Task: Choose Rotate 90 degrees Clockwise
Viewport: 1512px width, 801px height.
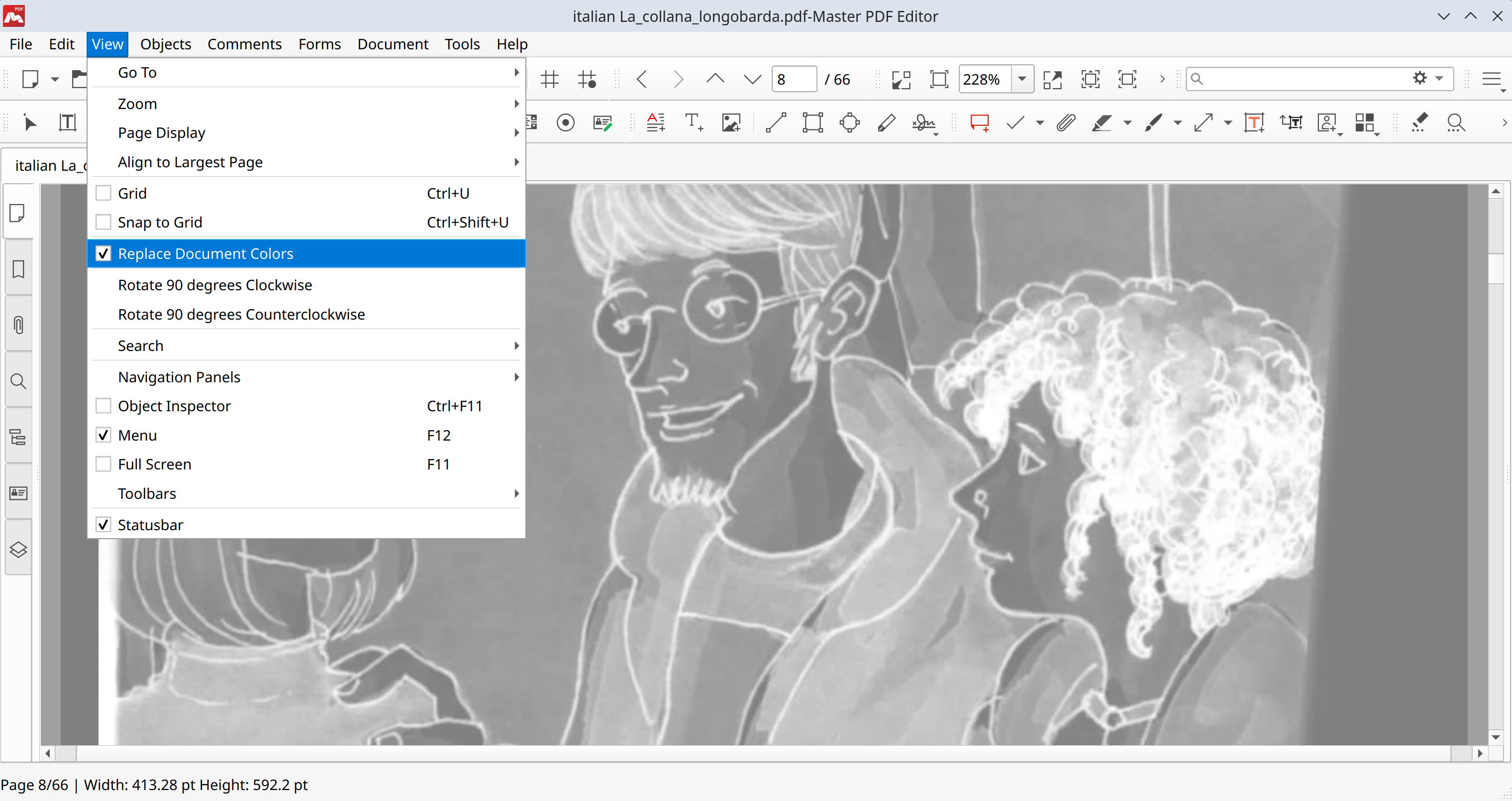Action: point(306,285)
